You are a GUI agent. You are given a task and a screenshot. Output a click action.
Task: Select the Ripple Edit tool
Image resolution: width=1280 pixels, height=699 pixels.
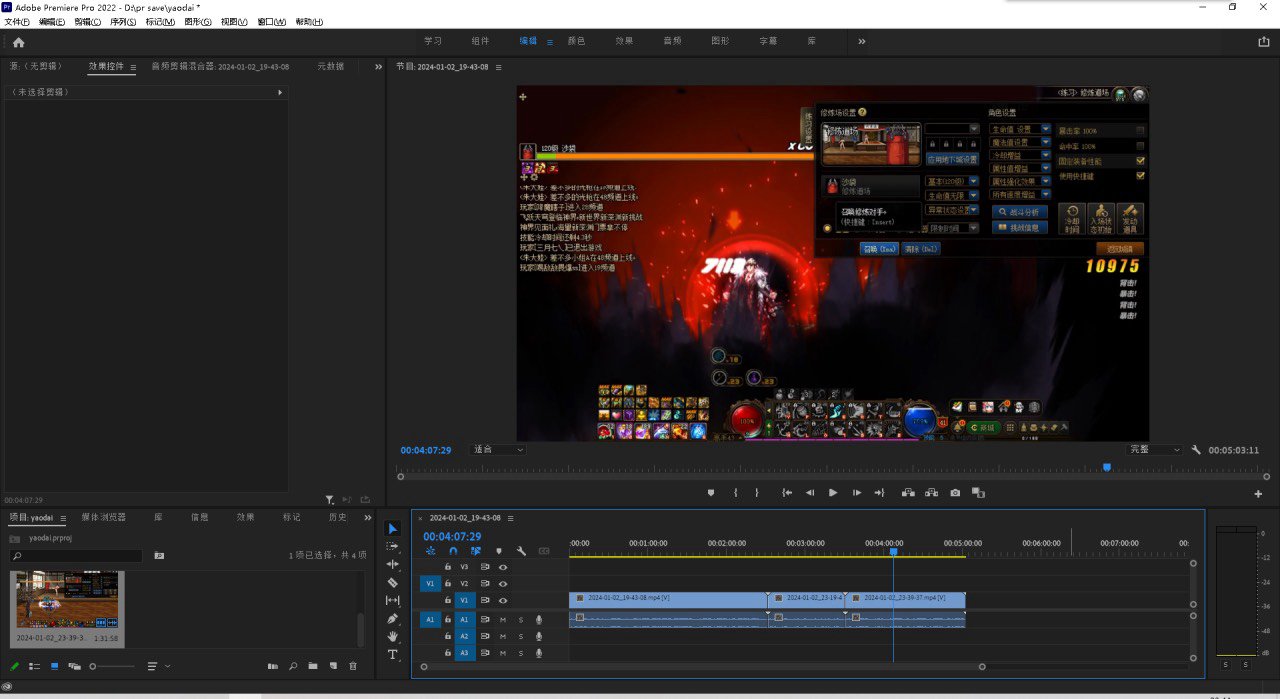(x=393, y=564)
